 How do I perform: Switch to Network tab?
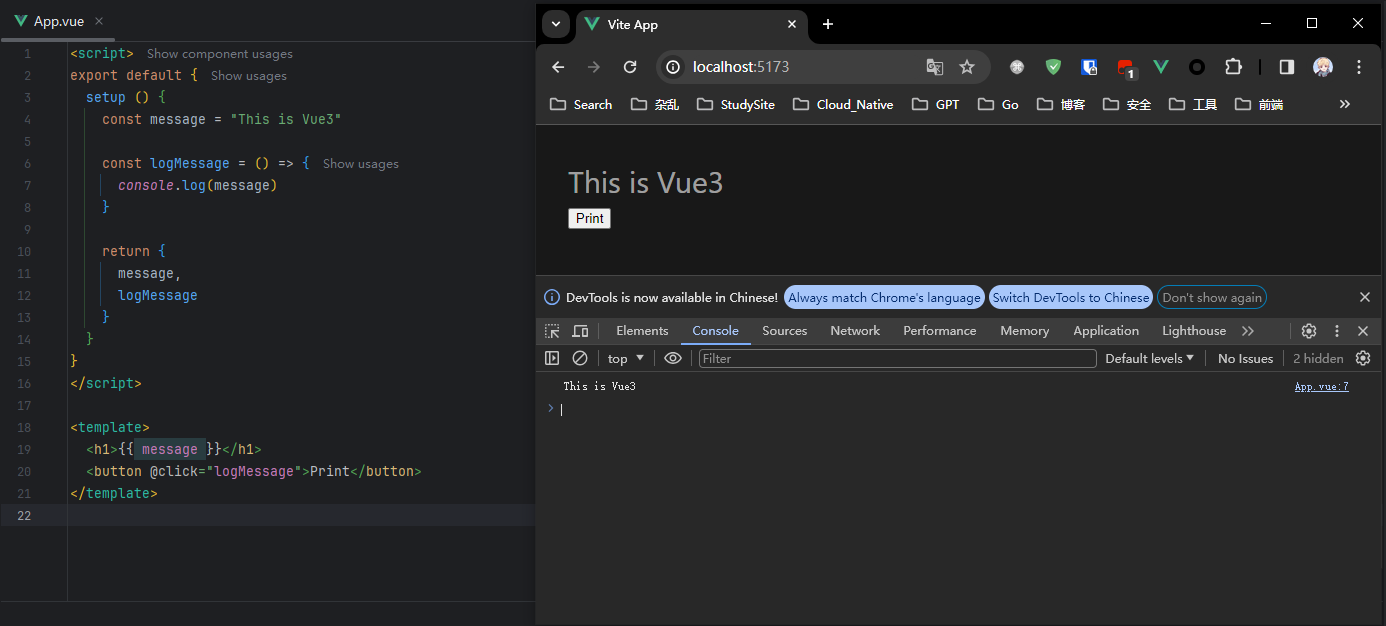(855, 331)
